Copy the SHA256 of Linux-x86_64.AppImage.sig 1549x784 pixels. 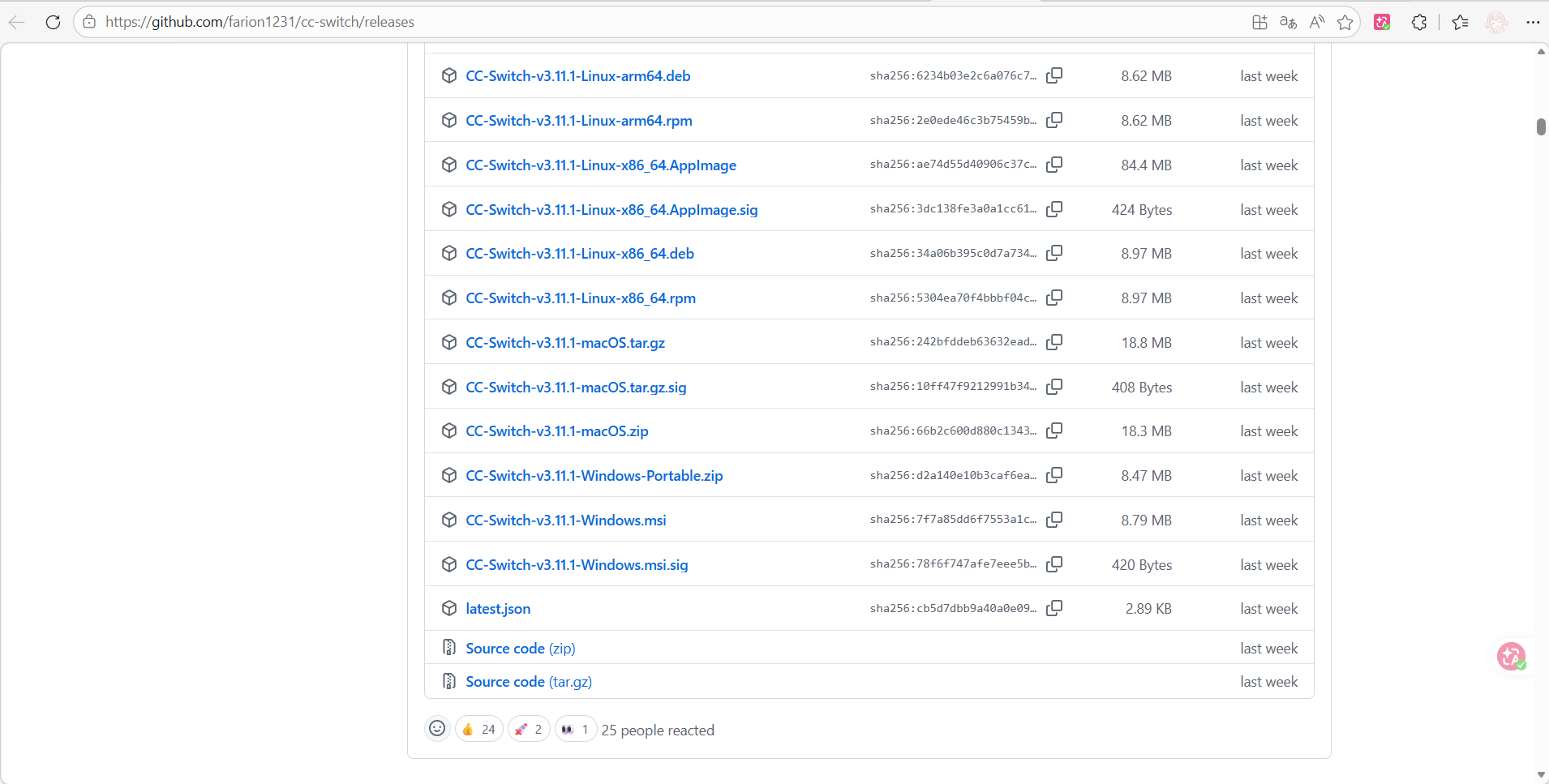tap(1054, 209)
